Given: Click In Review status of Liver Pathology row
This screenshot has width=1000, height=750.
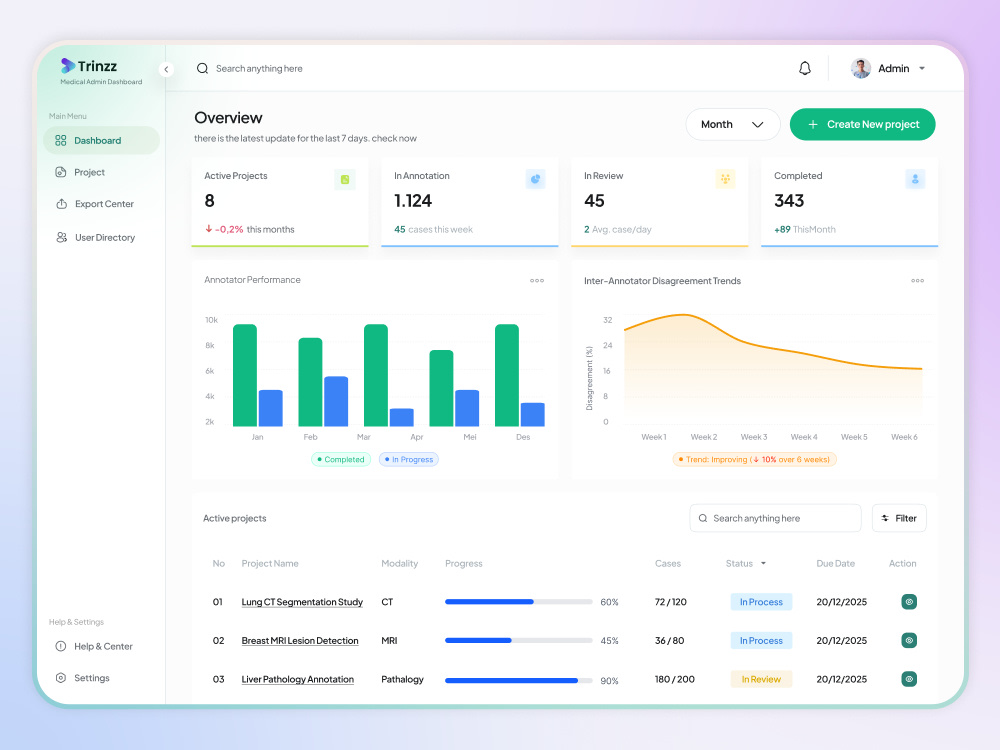Looking at the screenshot, I should point(761,680).
